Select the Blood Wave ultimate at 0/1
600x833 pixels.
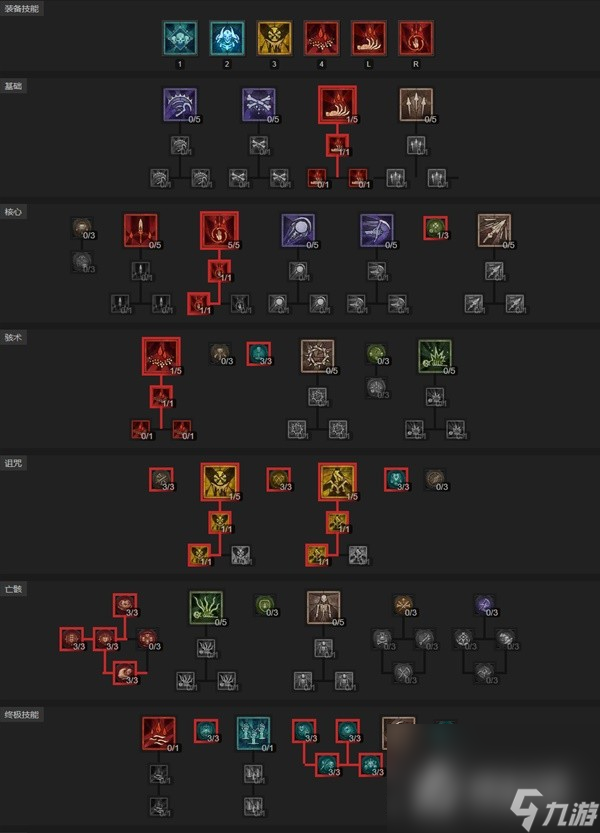159,734
